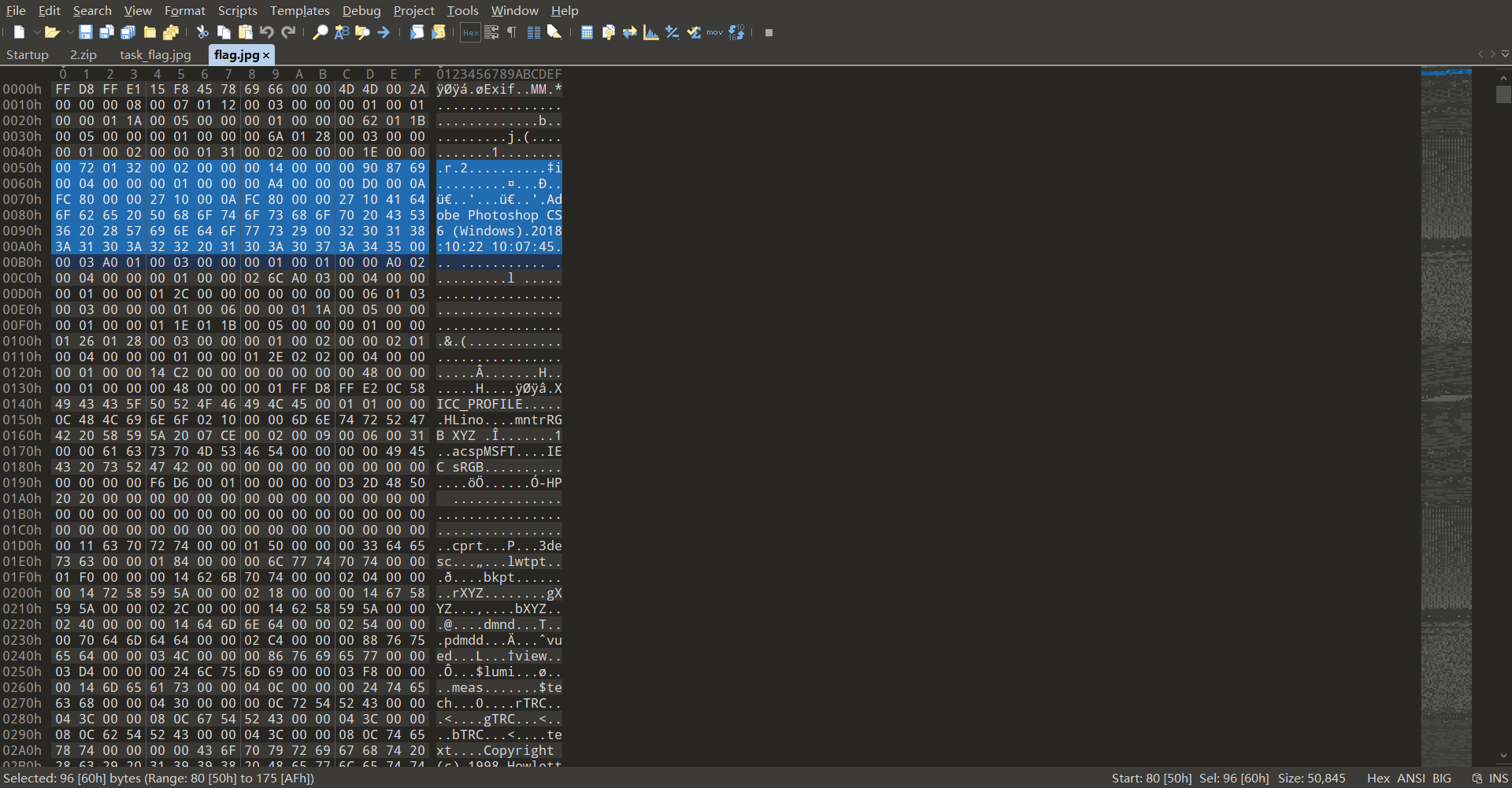Expand the New file dropdown arrow

tap(36, 32)
